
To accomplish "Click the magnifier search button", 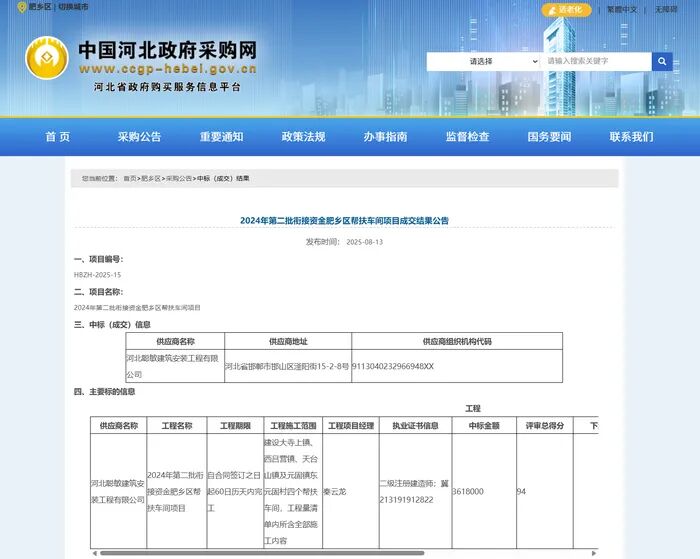I will coord(662,61).
